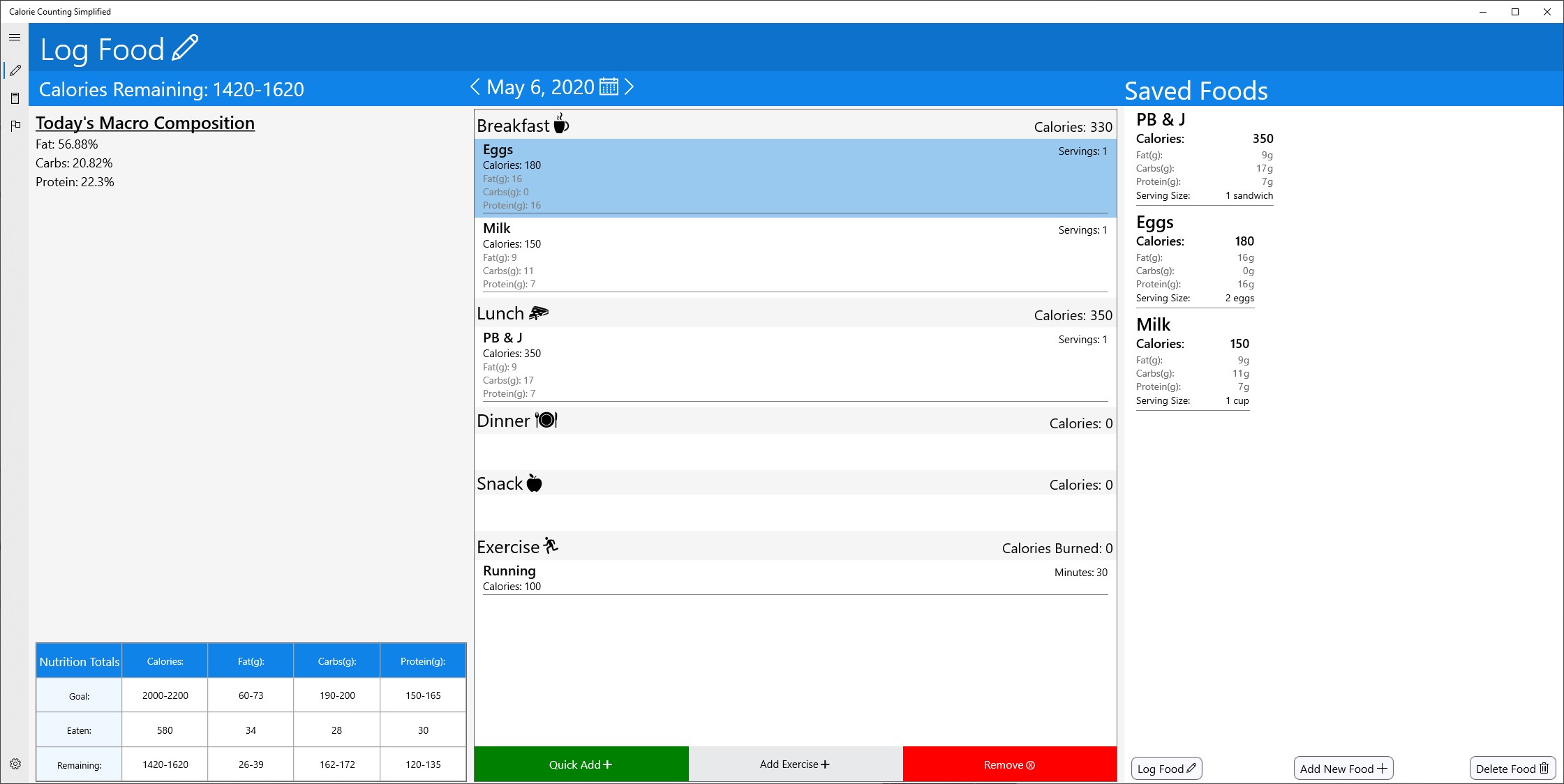This screenshot has width=1564, height=784.
Task: Go to next day arrow
Action: 630,87
